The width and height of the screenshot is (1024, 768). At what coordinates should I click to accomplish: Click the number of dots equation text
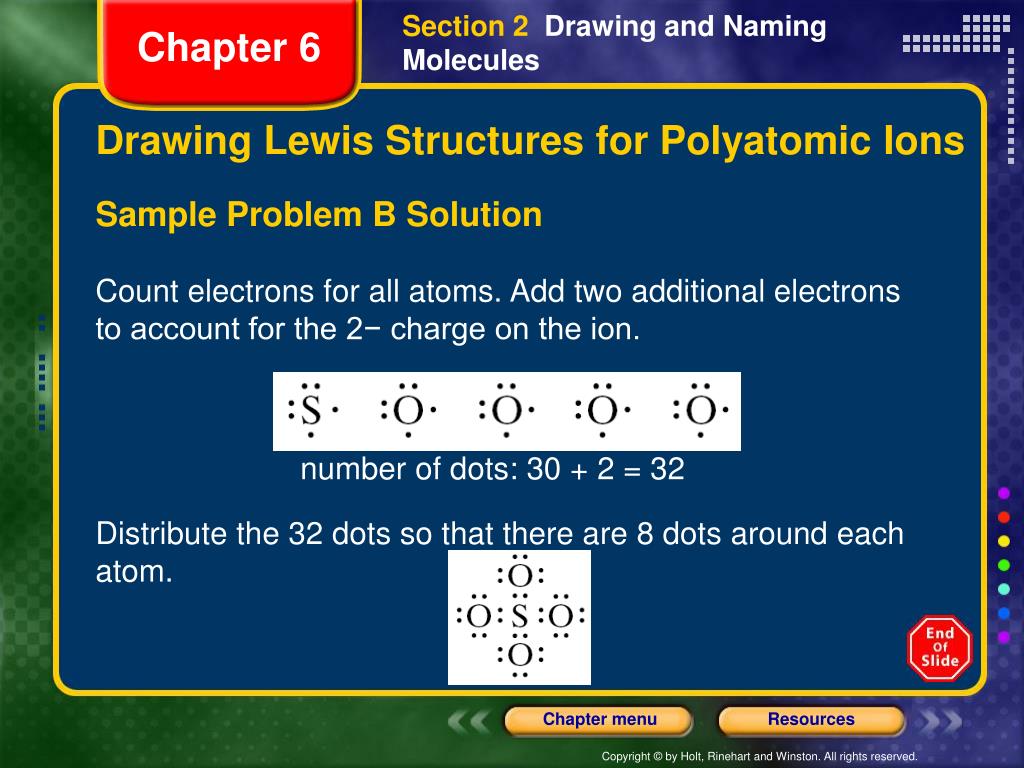pos(492,470)
